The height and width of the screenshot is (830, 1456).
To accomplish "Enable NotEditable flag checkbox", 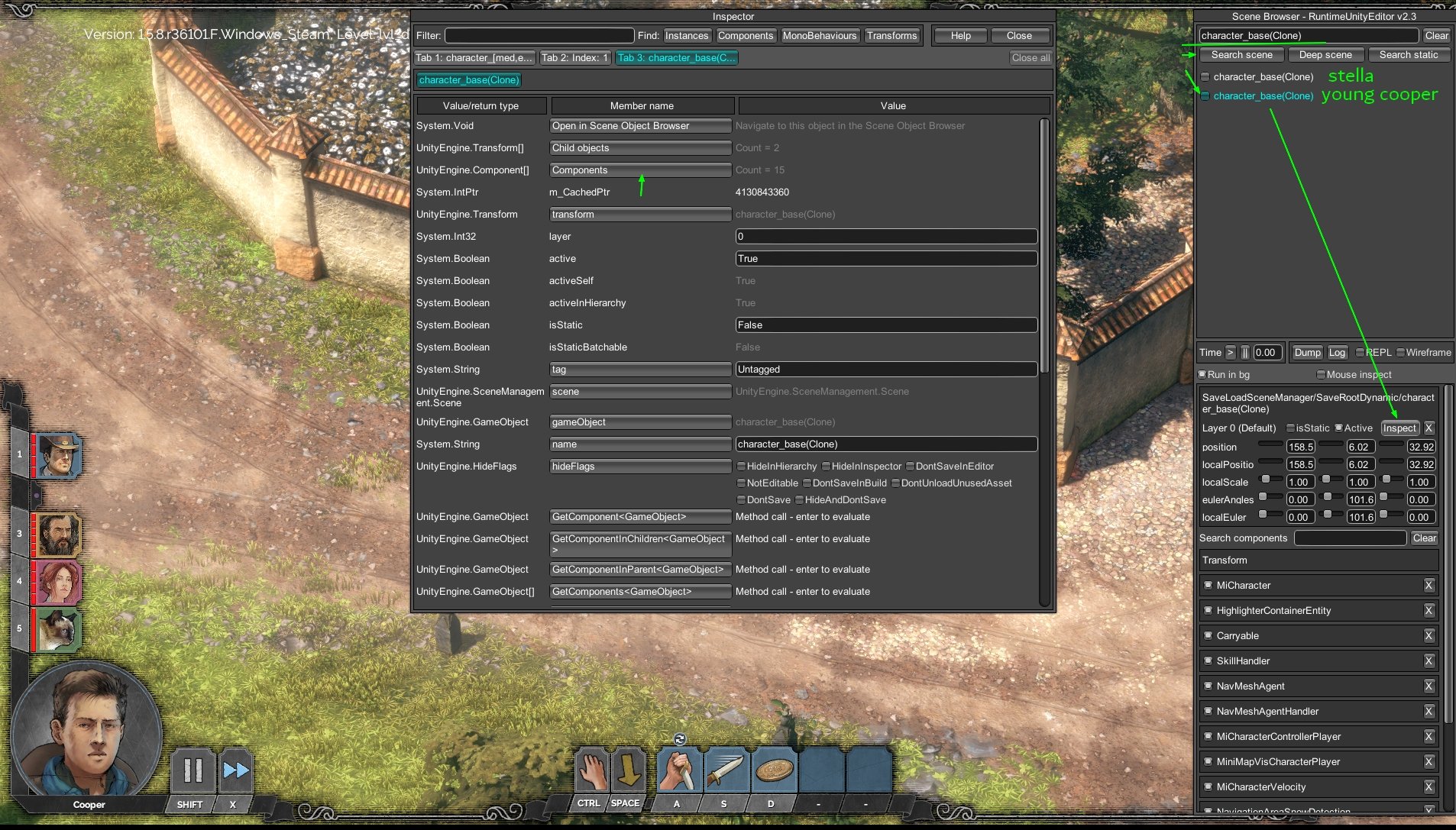I will [x=741, y=483].
